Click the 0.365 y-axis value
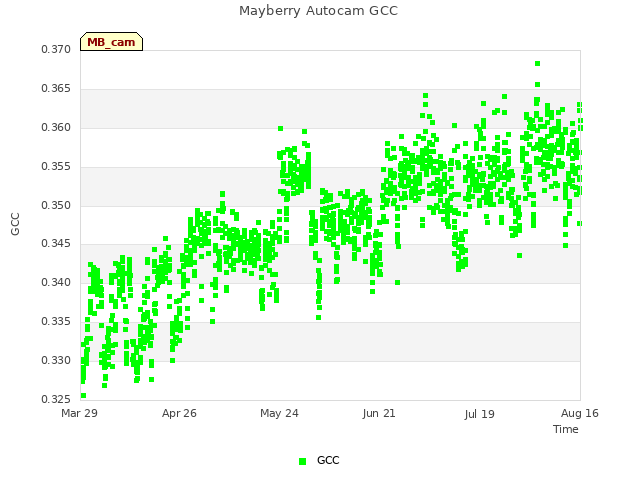Screen dimensions: 640x480 56,89
